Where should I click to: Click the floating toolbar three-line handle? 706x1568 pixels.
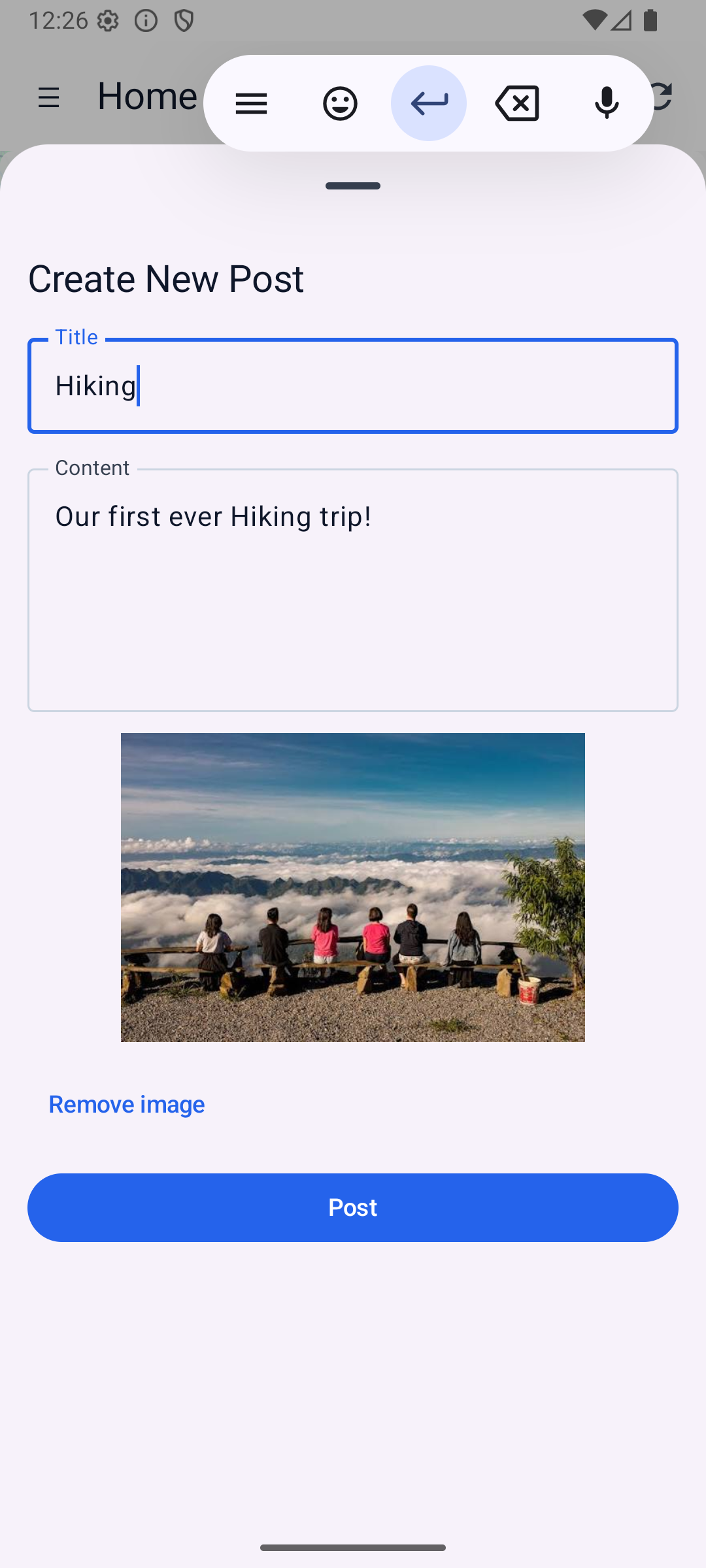coord(251,103)
